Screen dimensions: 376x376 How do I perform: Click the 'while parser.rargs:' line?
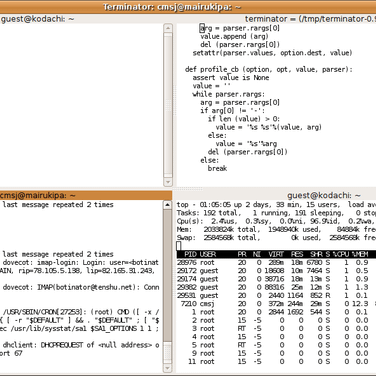pos(229,94)
